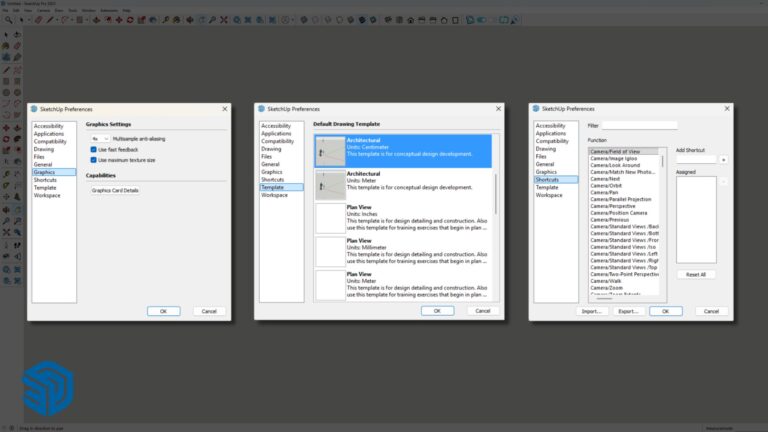Select the Zoom Extents tool in left toolset
This screenshot has width=768, height=432.
pos(6,233)
